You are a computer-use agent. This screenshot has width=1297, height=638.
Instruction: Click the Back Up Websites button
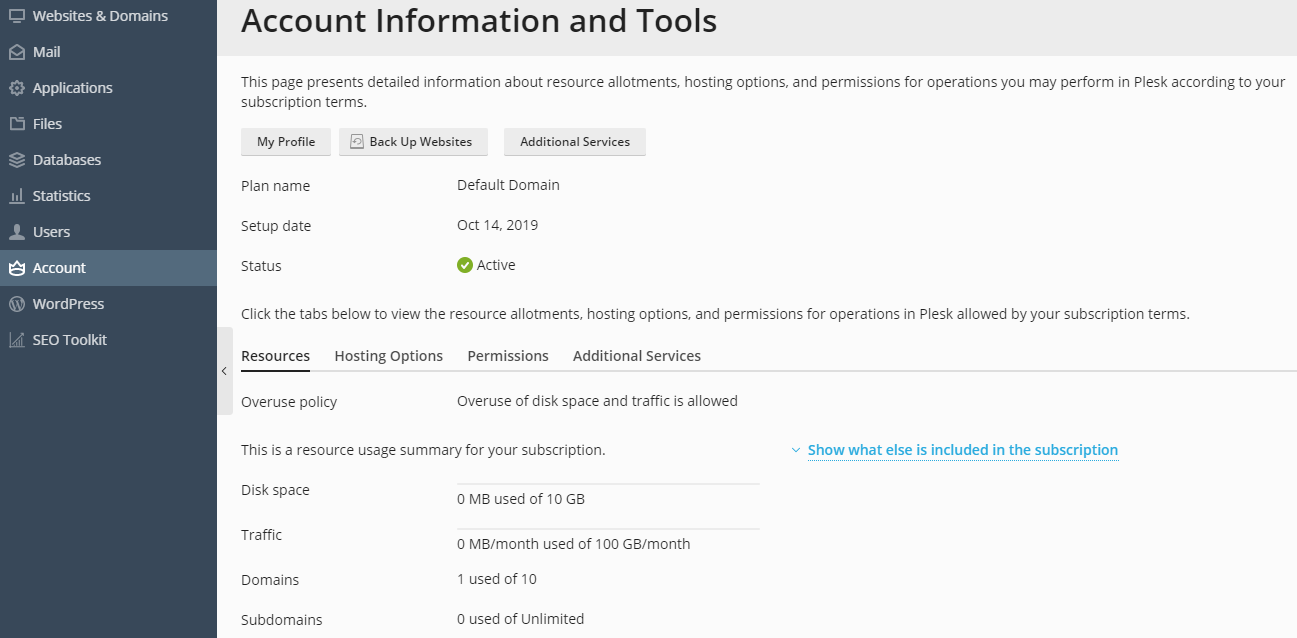pos(413,142)
